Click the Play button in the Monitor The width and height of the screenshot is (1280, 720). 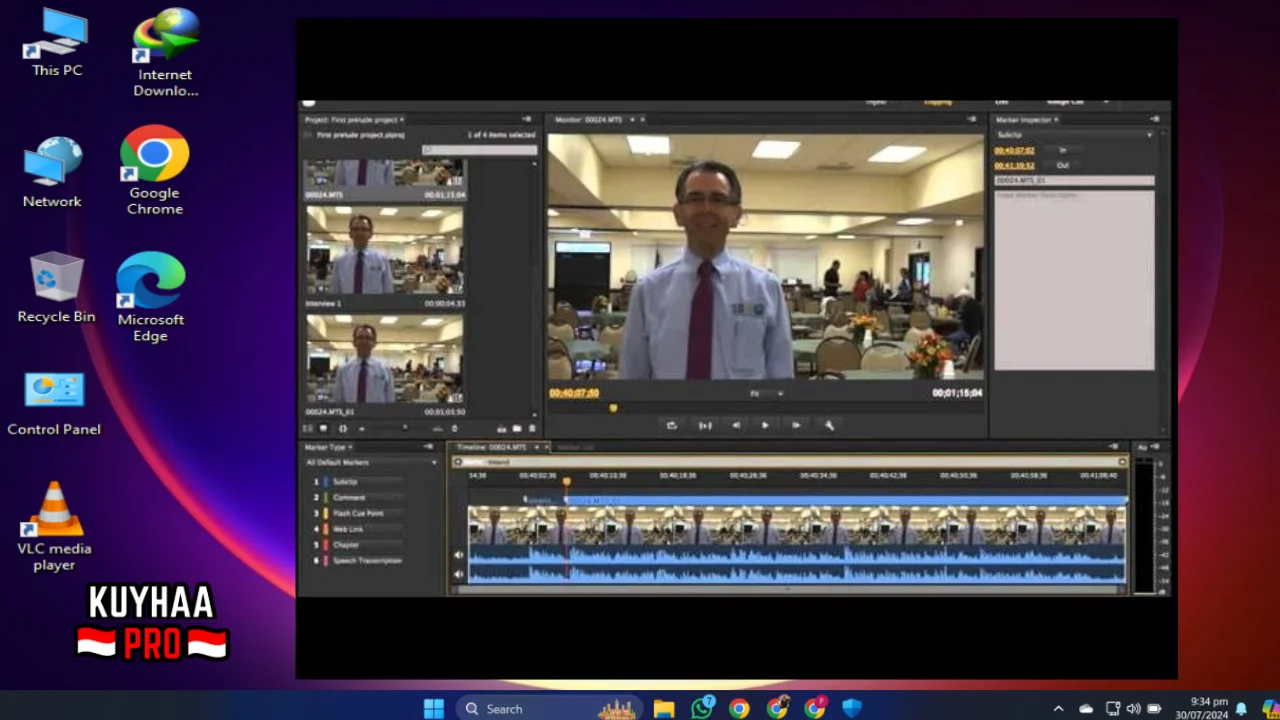pos(765,425)
